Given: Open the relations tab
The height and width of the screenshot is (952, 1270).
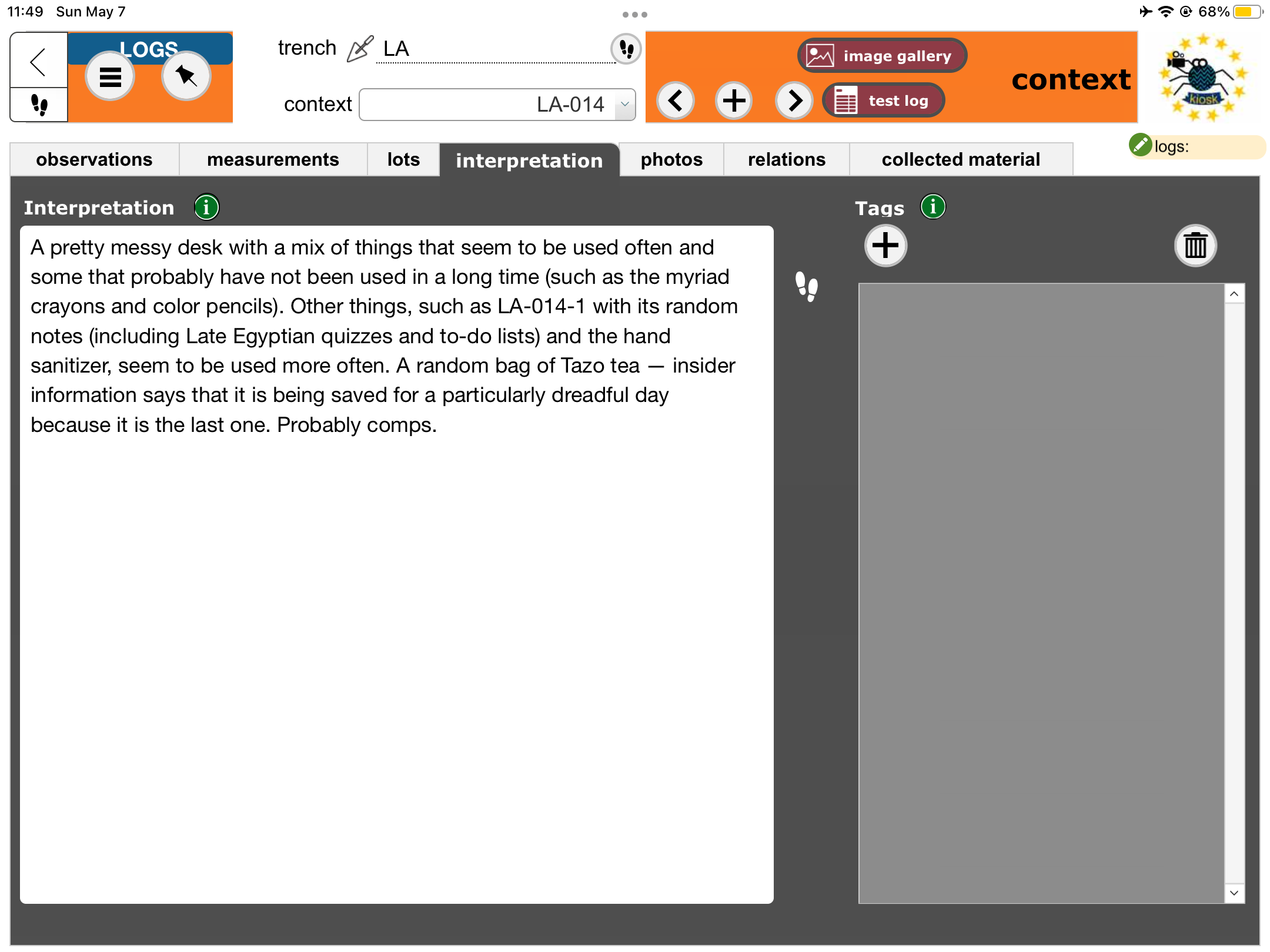Looking at the screenshot, I should point(786,159).
